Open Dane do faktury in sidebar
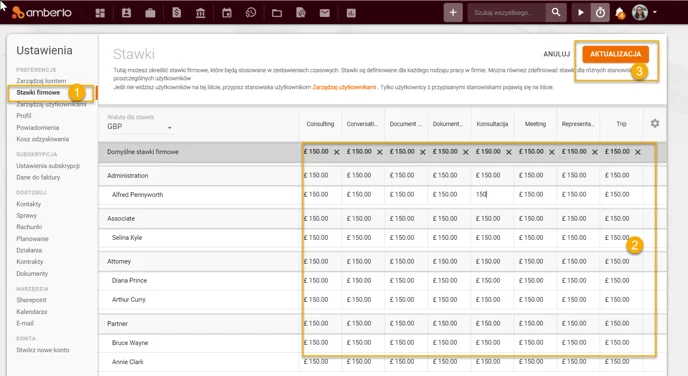This screenshot has width=688, height=376. 38,177
